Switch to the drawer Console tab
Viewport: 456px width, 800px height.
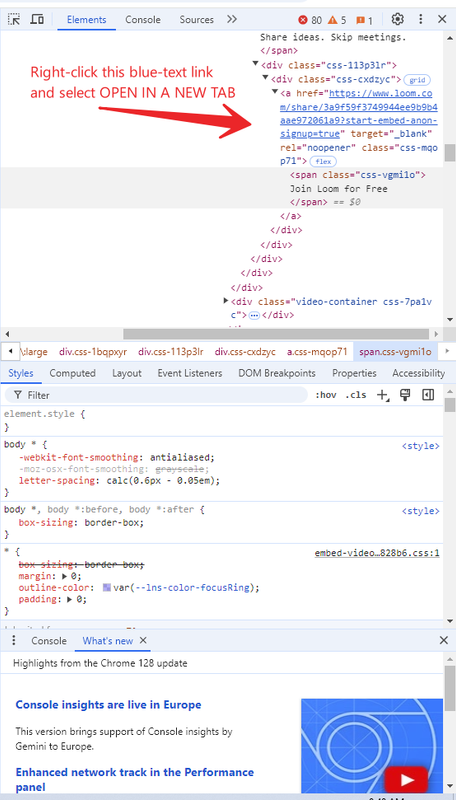(49, 641)
